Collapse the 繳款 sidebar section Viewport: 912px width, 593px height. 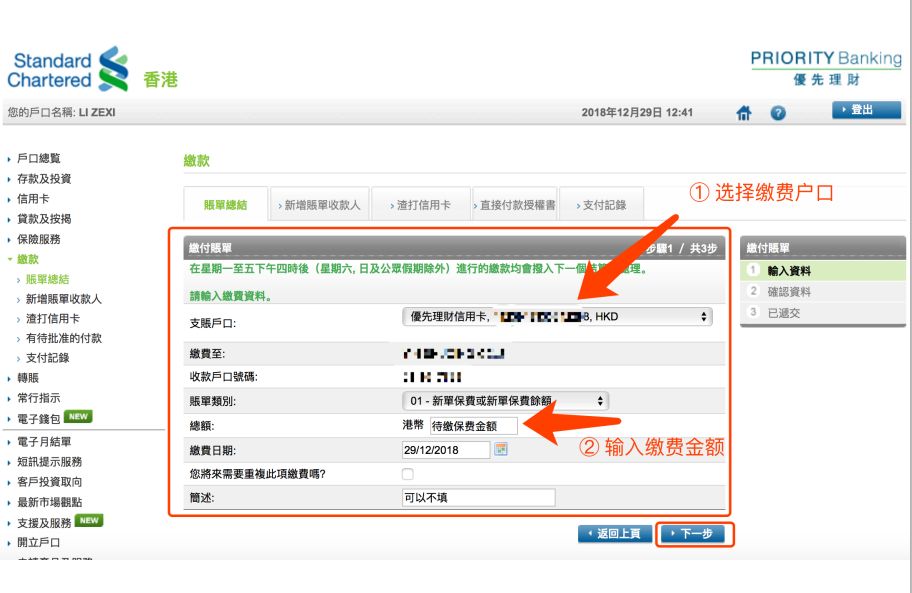tap(27, 259)
